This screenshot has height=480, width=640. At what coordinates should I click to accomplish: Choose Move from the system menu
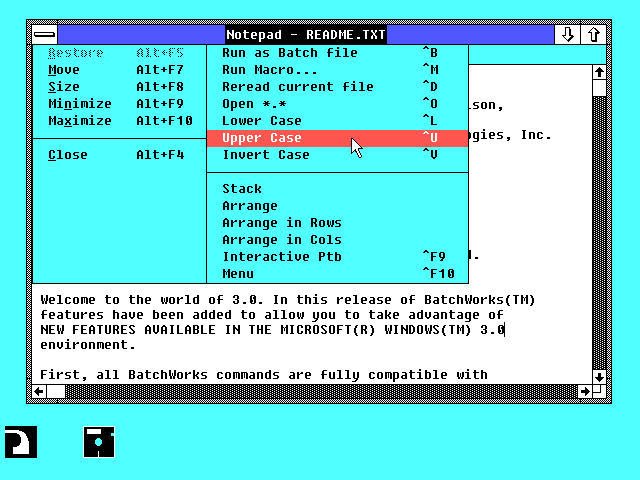[119, 70]
